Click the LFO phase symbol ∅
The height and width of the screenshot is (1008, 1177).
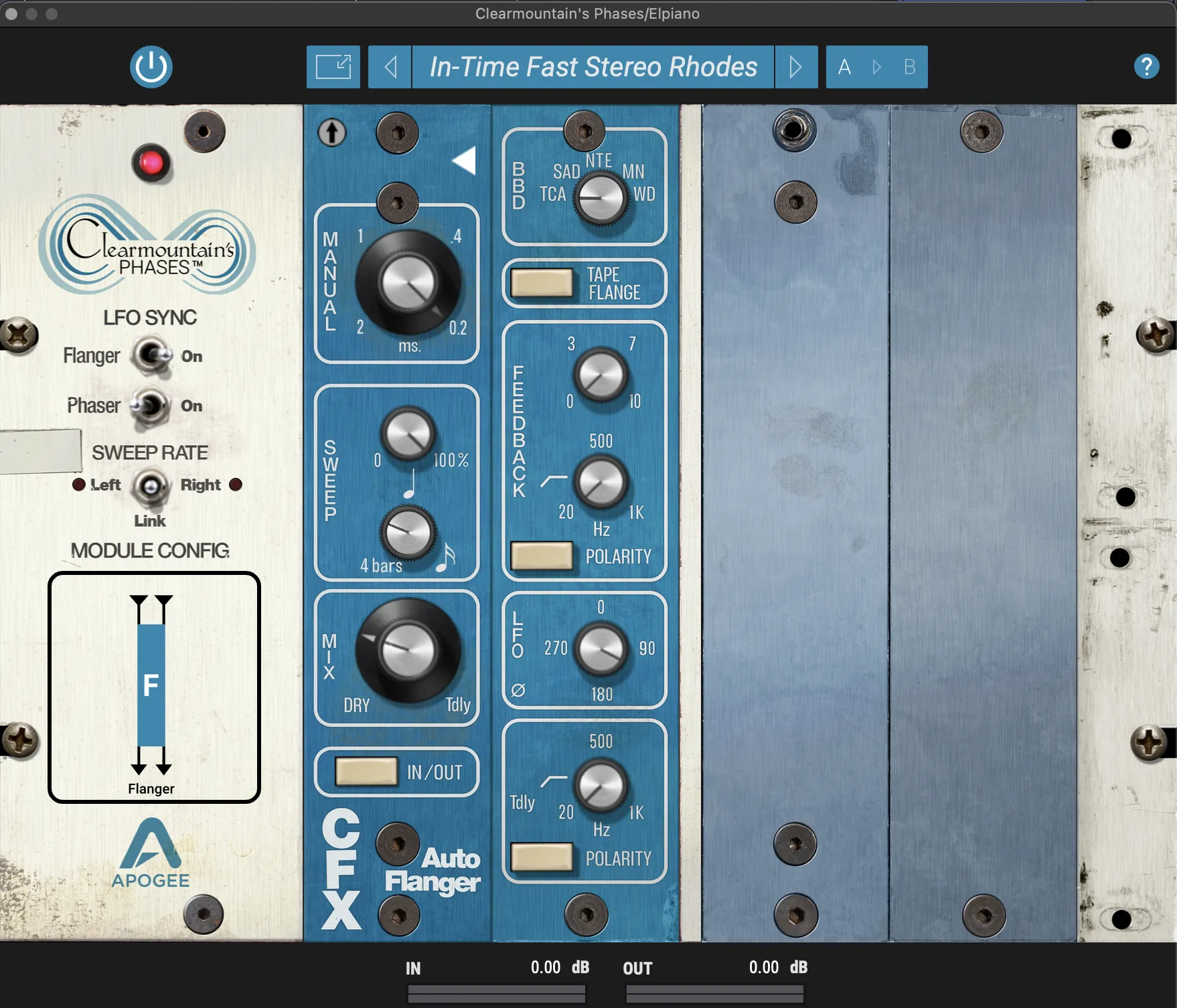pos(518,690)
